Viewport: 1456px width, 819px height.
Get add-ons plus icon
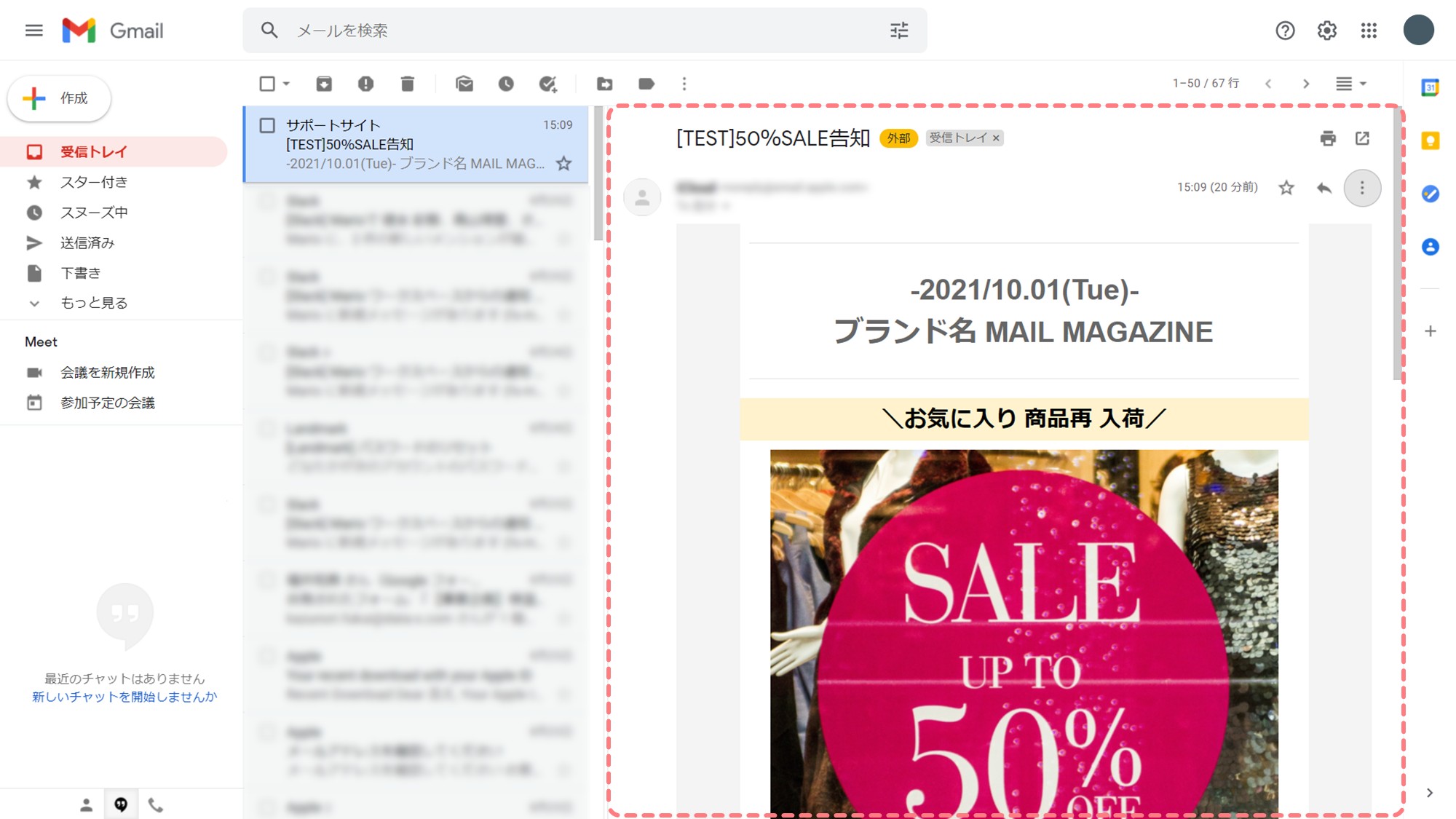point(1431,331)
